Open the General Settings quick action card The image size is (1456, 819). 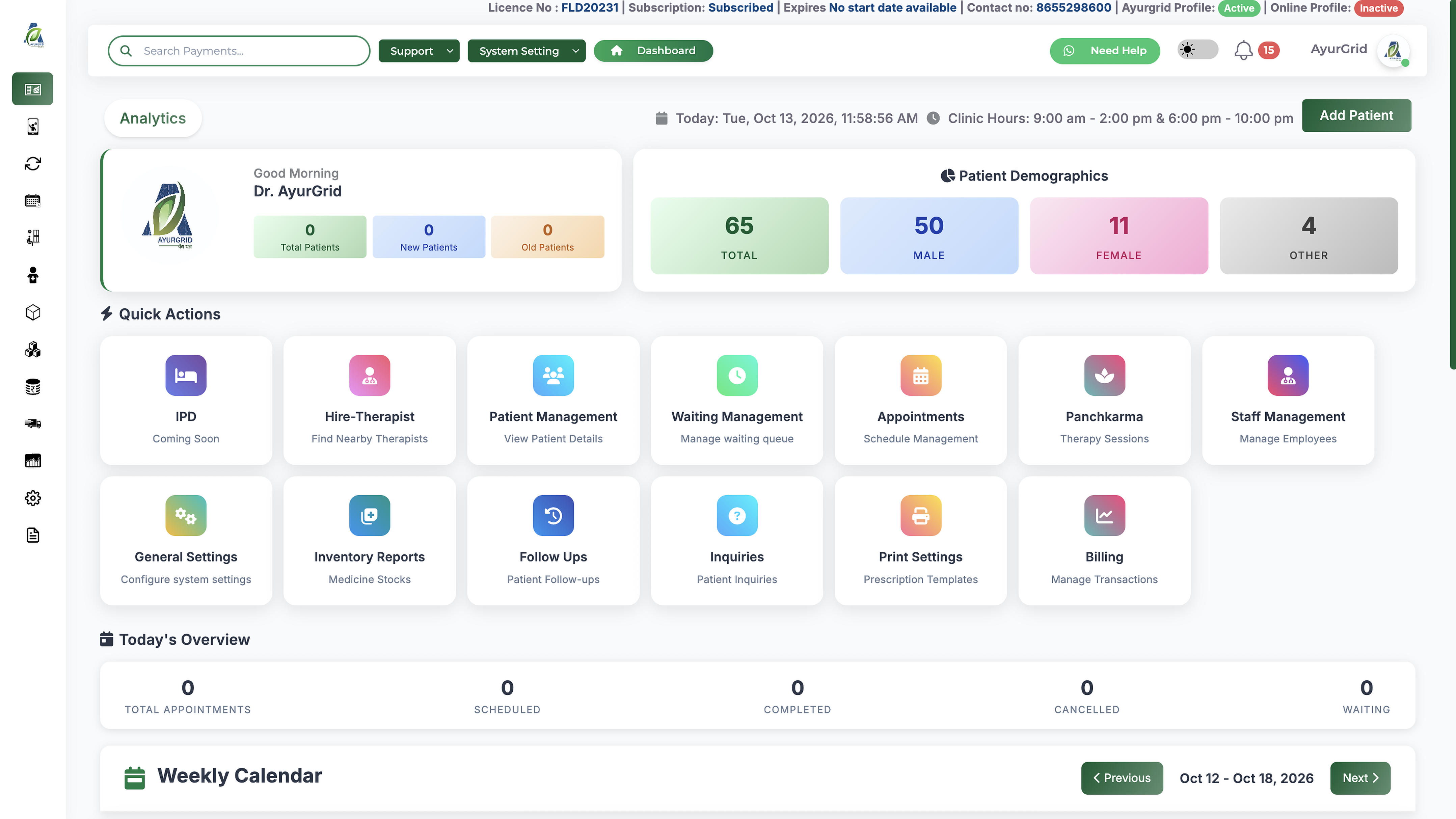coord(186,541)
